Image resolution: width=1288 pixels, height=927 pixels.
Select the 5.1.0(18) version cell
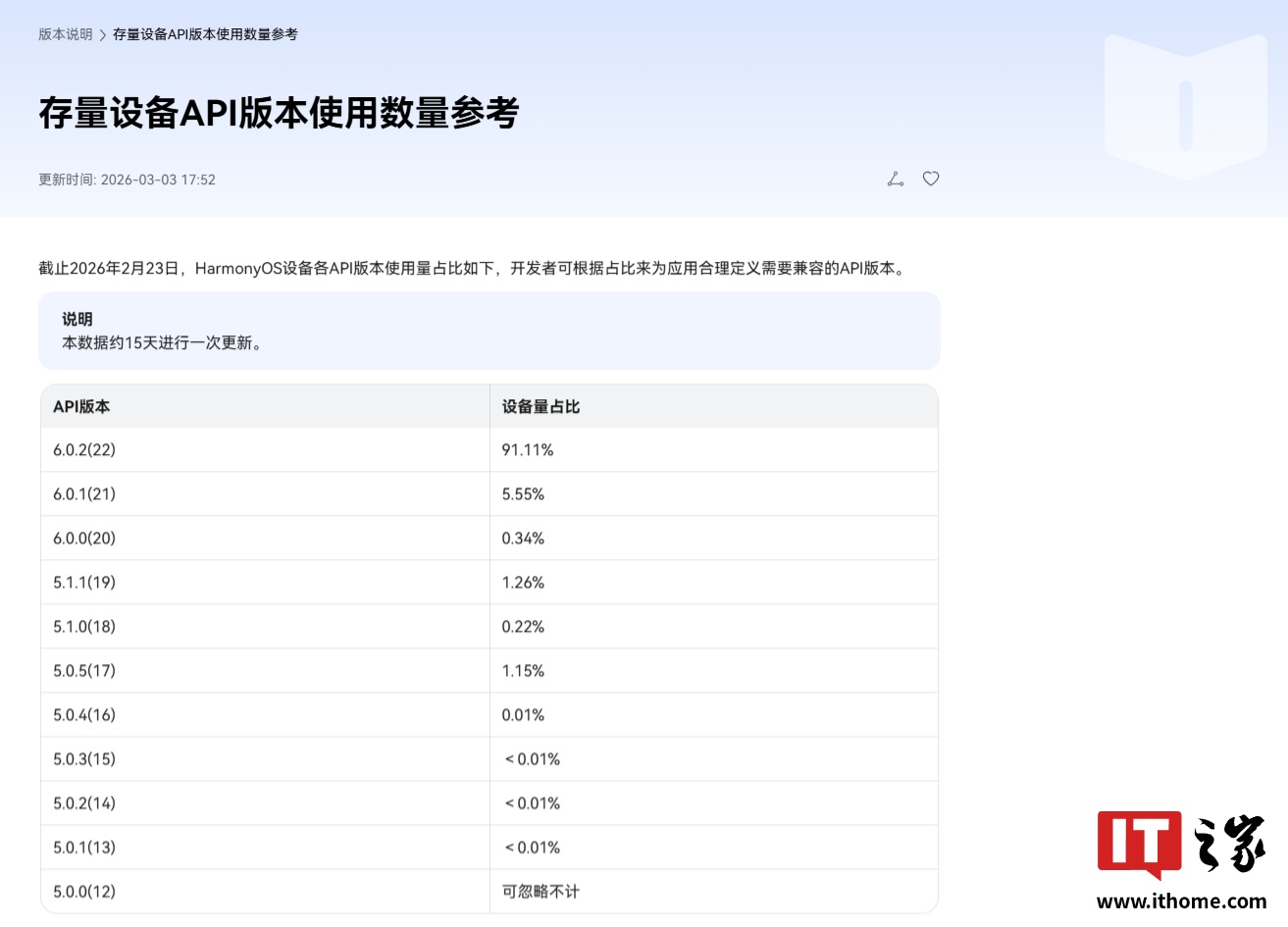265,627
